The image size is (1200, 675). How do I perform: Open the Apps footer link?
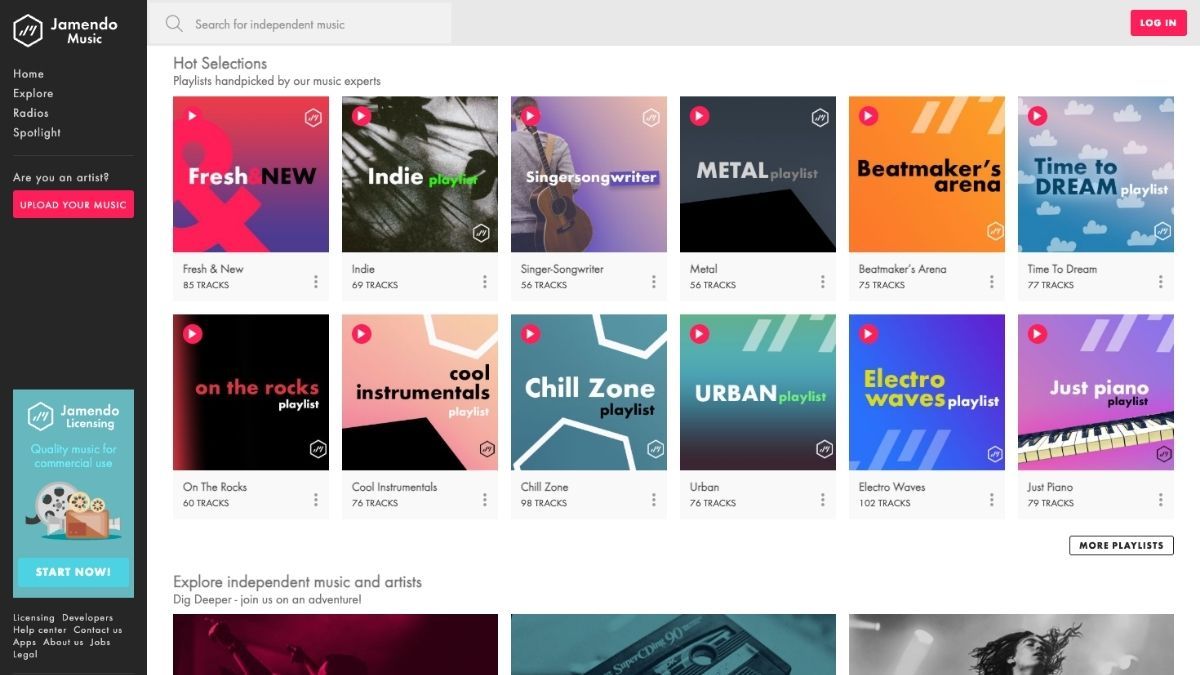(x=25, y=642)
